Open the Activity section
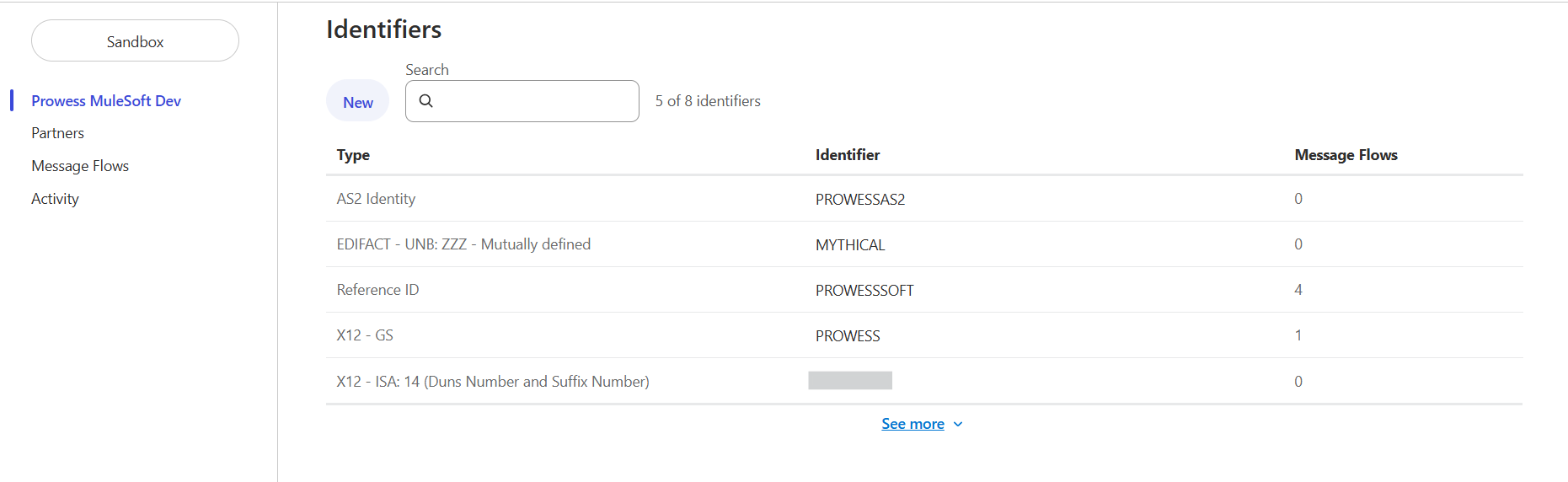 coord(56,199)
